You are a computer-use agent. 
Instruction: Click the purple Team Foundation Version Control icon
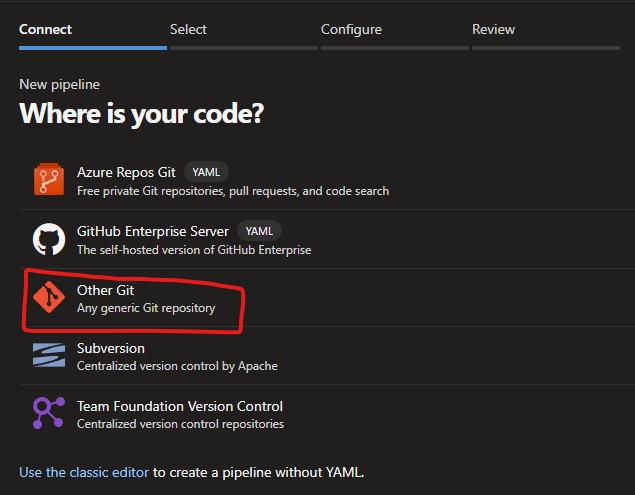[x=49, y=413]
